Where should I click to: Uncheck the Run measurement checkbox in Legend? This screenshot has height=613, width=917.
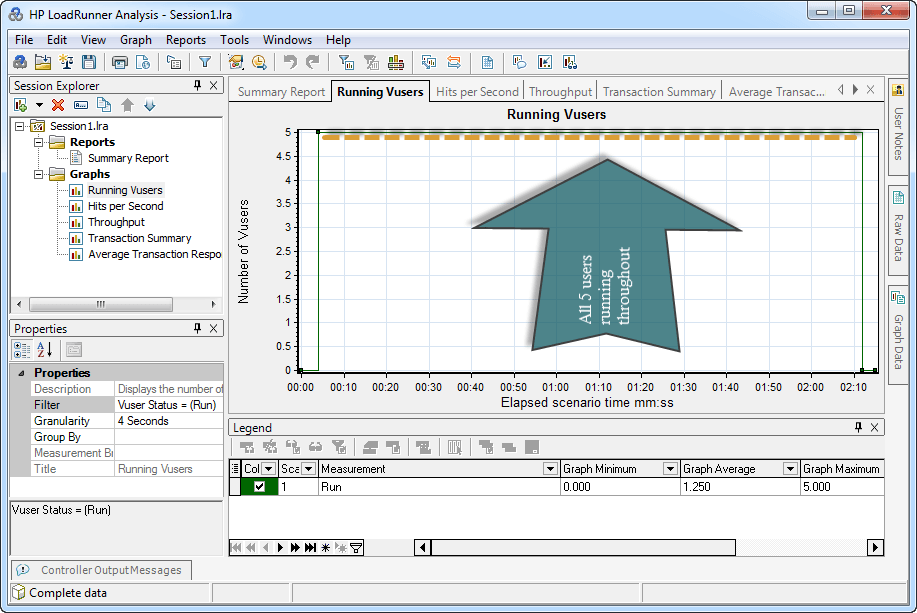click(260, 486)
